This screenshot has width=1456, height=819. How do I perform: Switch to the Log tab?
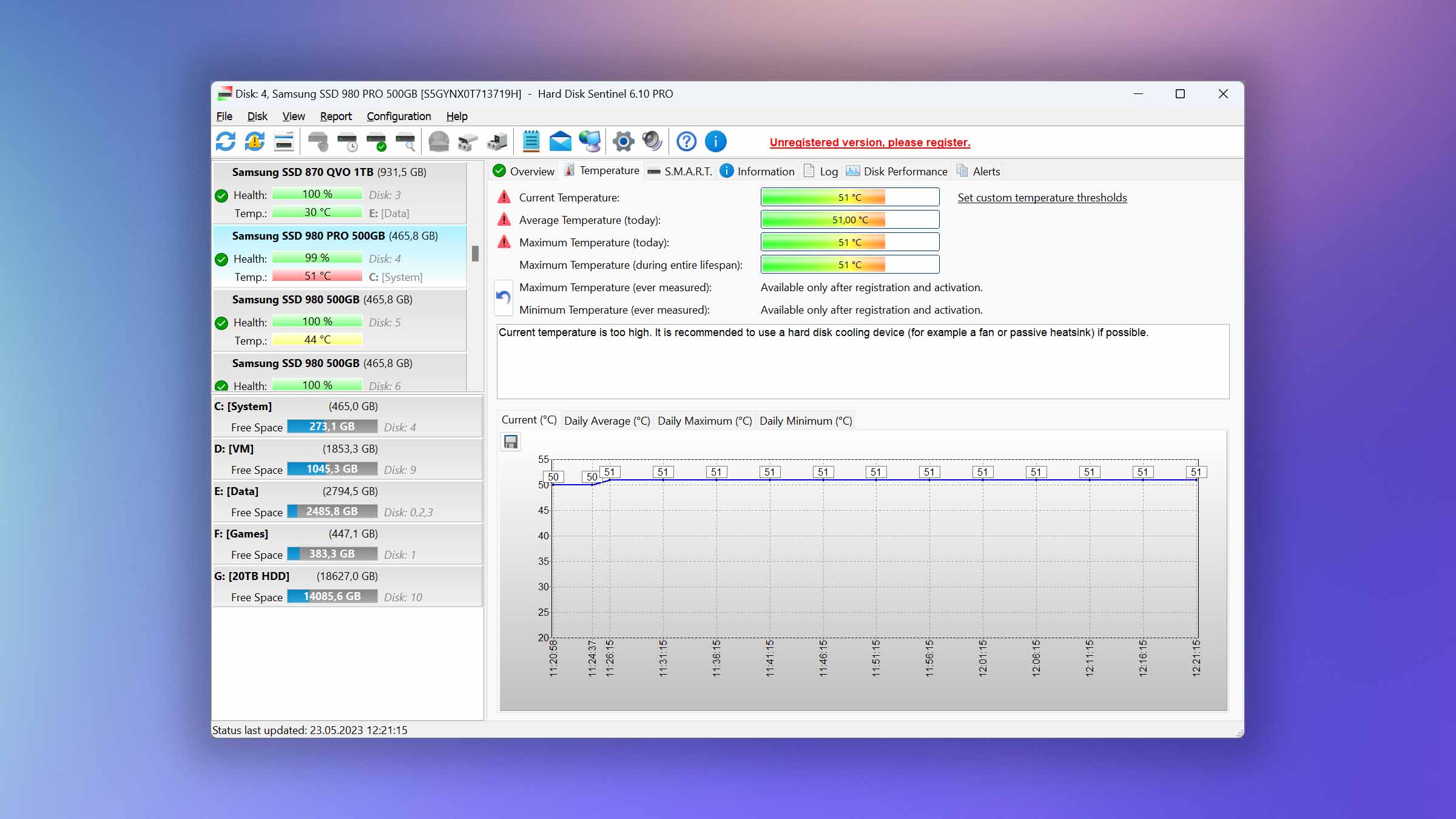pos(821,171)
